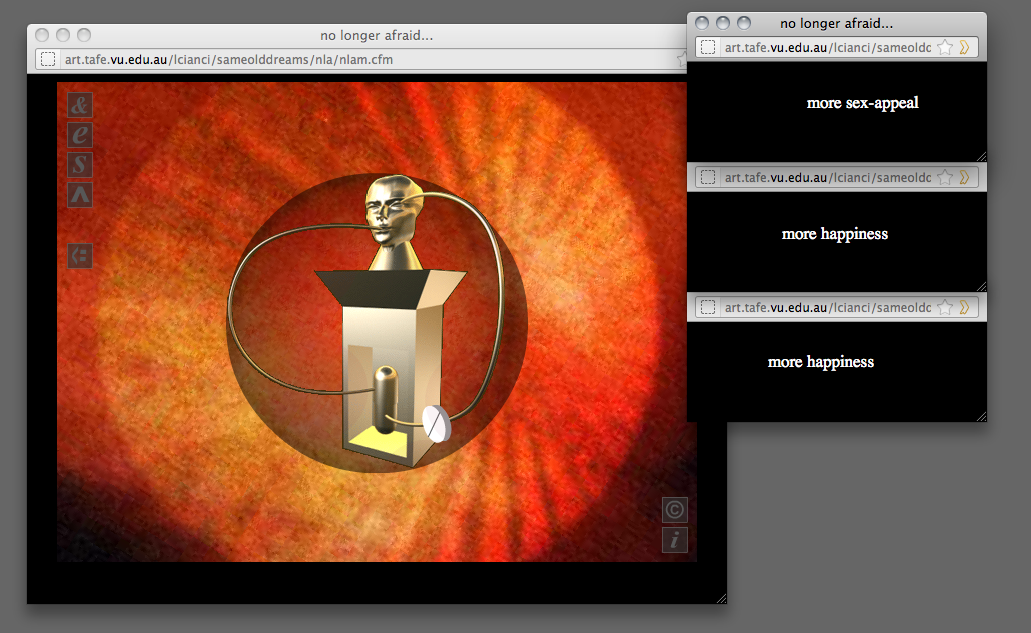Click the bookmark star in the middle popup
The image size is (1031, 633).
click(945, 177)
